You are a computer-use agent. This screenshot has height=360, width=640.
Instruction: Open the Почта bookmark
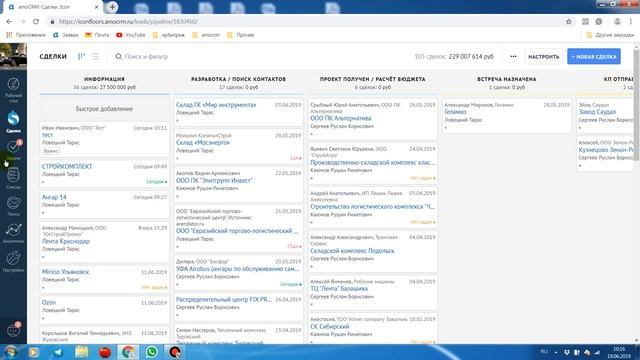click(x=97, y=35)
